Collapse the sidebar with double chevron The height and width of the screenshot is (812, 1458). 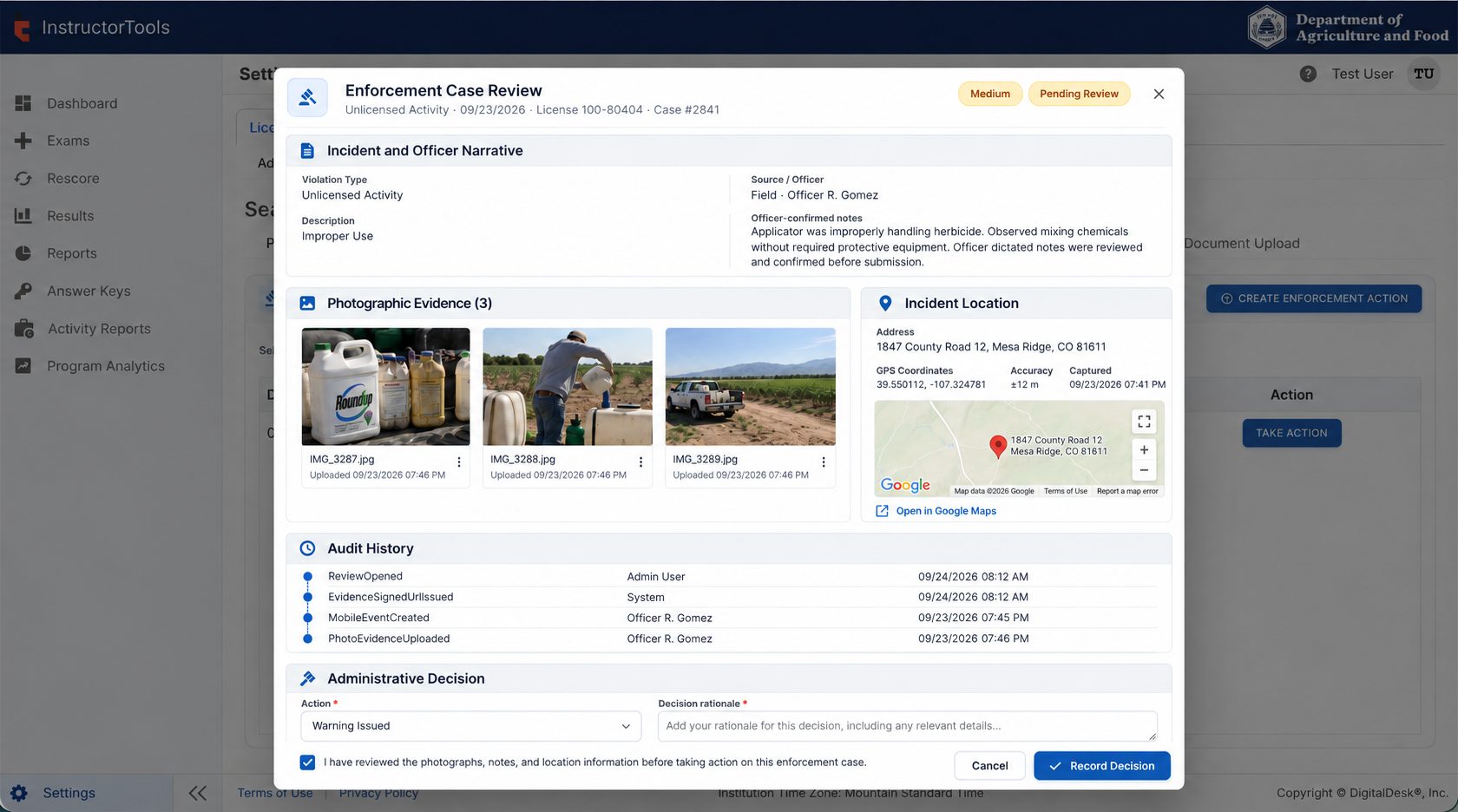click(x=198, y=793)
